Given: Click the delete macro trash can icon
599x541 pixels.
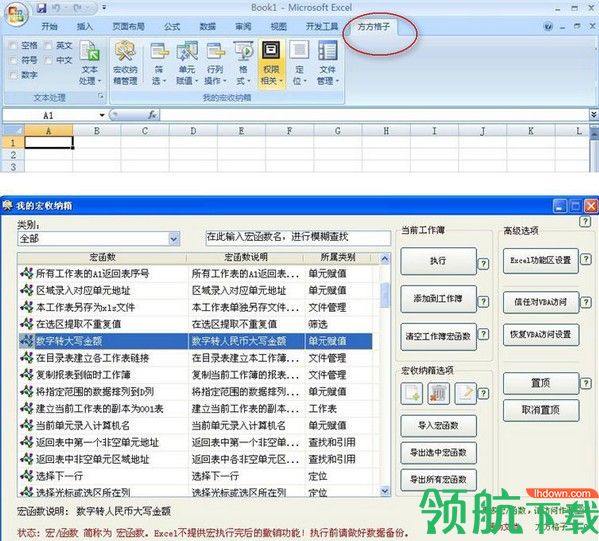Looking at the screenshot, I should 439,393.
